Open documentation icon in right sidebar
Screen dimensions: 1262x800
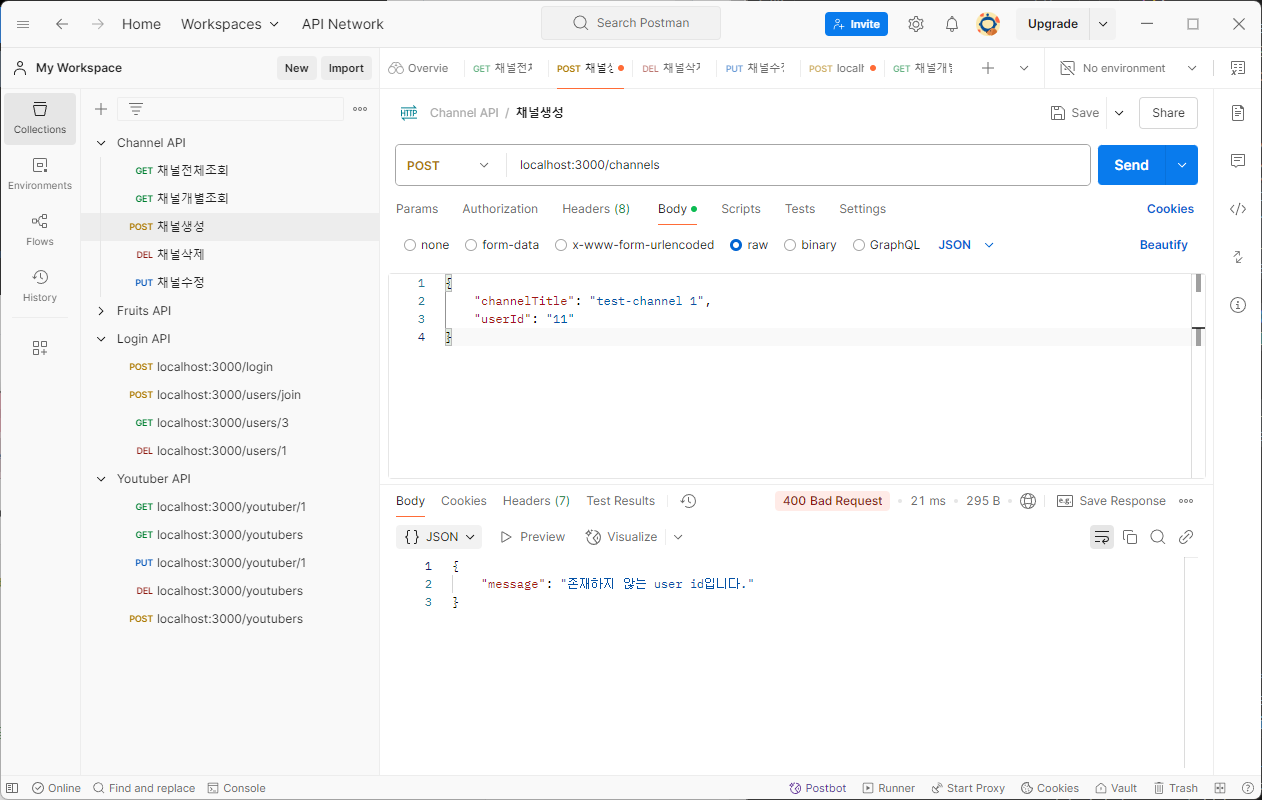[1238, 113]
